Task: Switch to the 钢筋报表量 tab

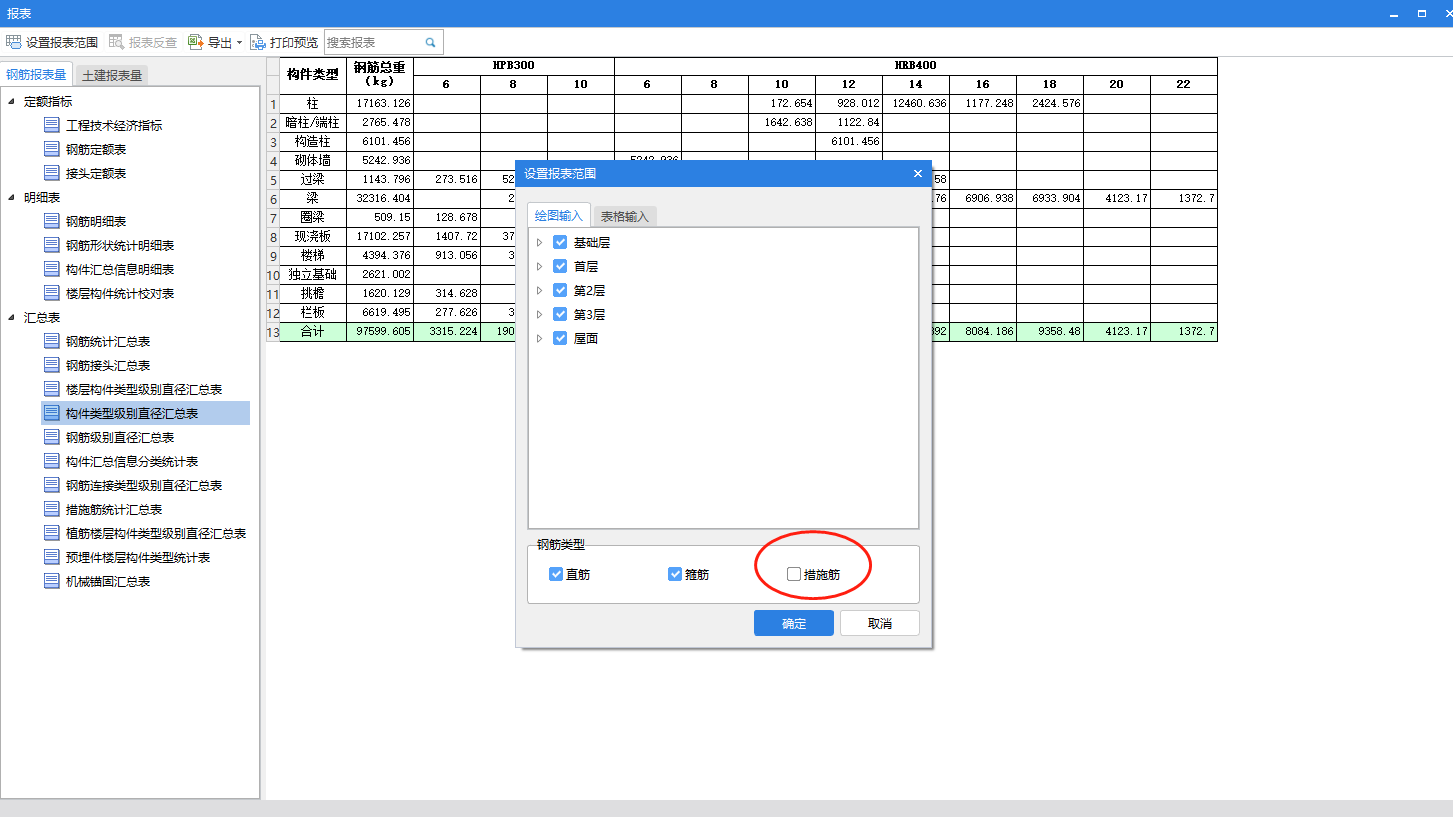Action: pos(37,74)
